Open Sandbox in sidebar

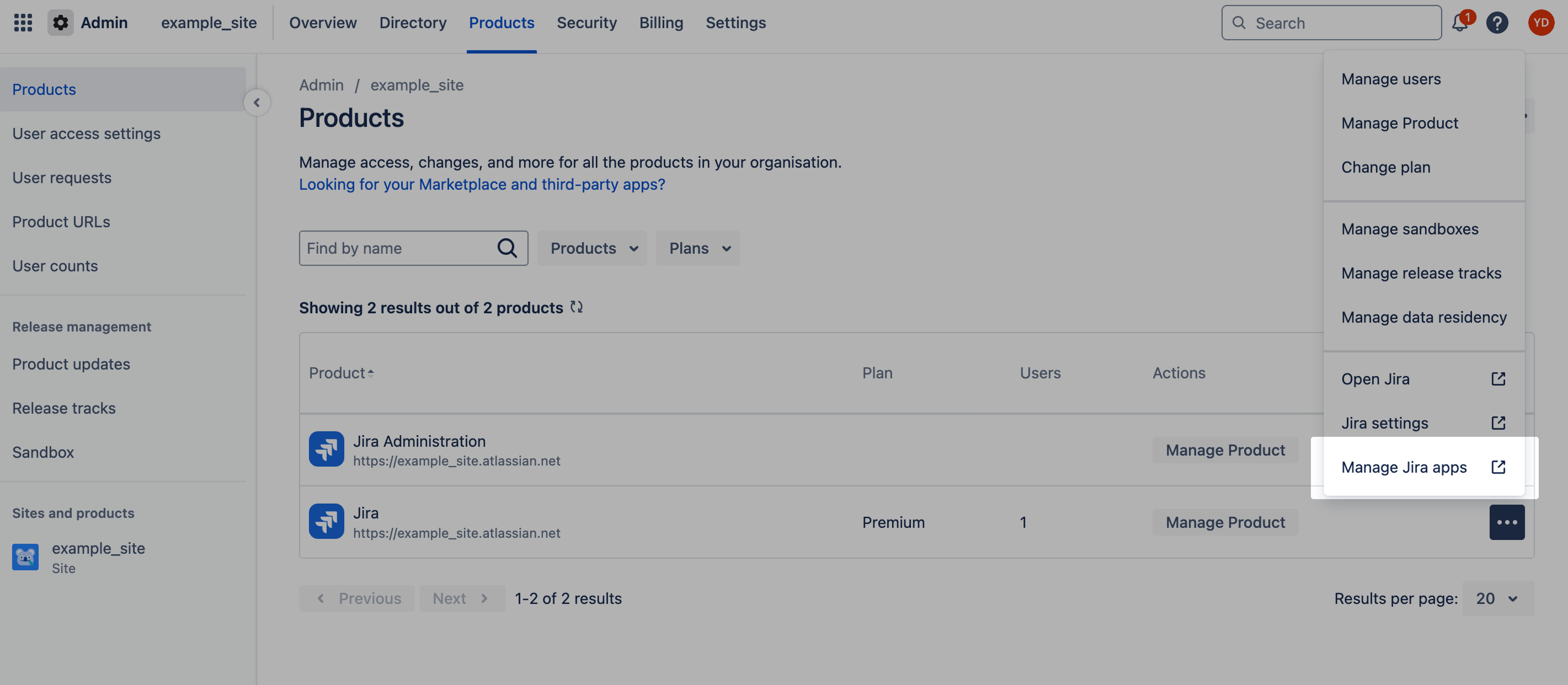tap(124, 452)
